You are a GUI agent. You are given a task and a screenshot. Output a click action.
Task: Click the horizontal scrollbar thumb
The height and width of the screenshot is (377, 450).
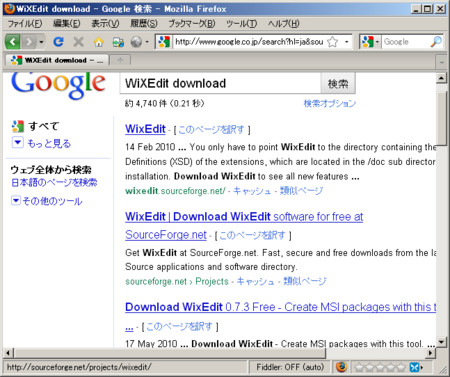pos(170,353)
